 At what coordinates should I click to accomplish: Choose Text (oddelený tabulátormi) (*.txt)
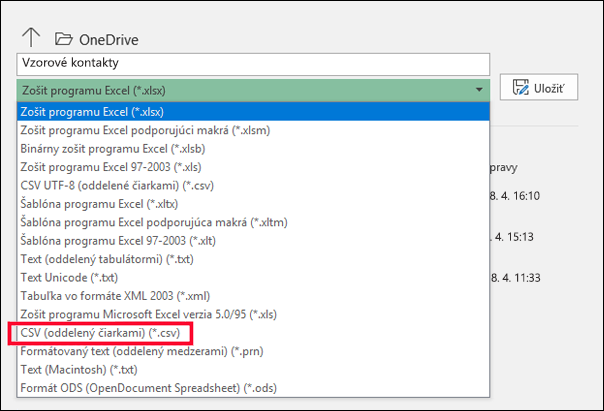click(x=253, y=259)
